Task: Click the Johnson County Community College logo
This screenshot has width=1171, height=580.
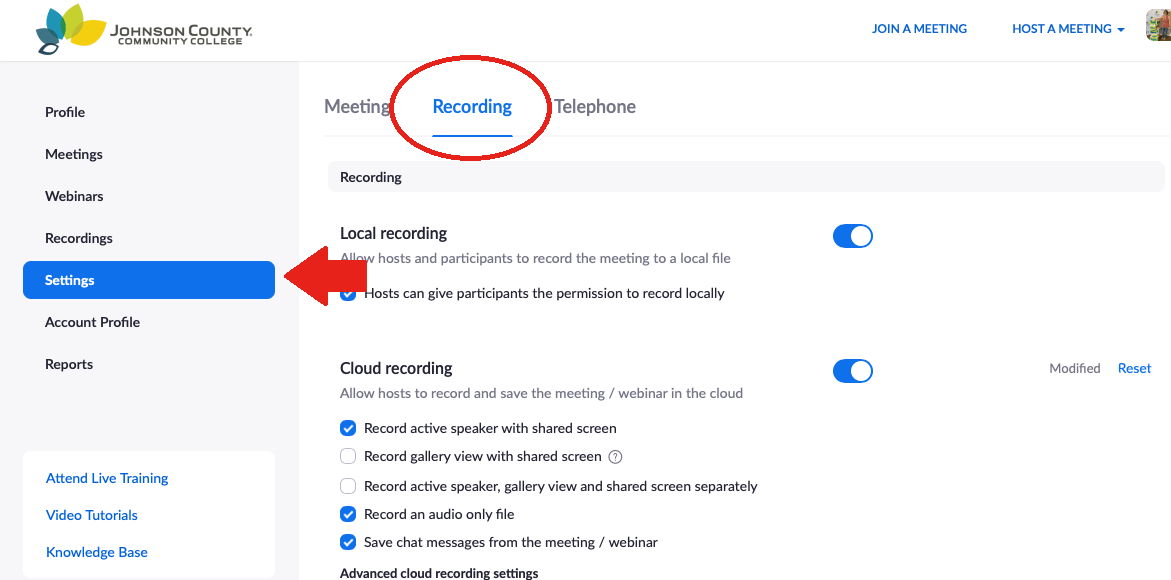Action: click(144, 30)
